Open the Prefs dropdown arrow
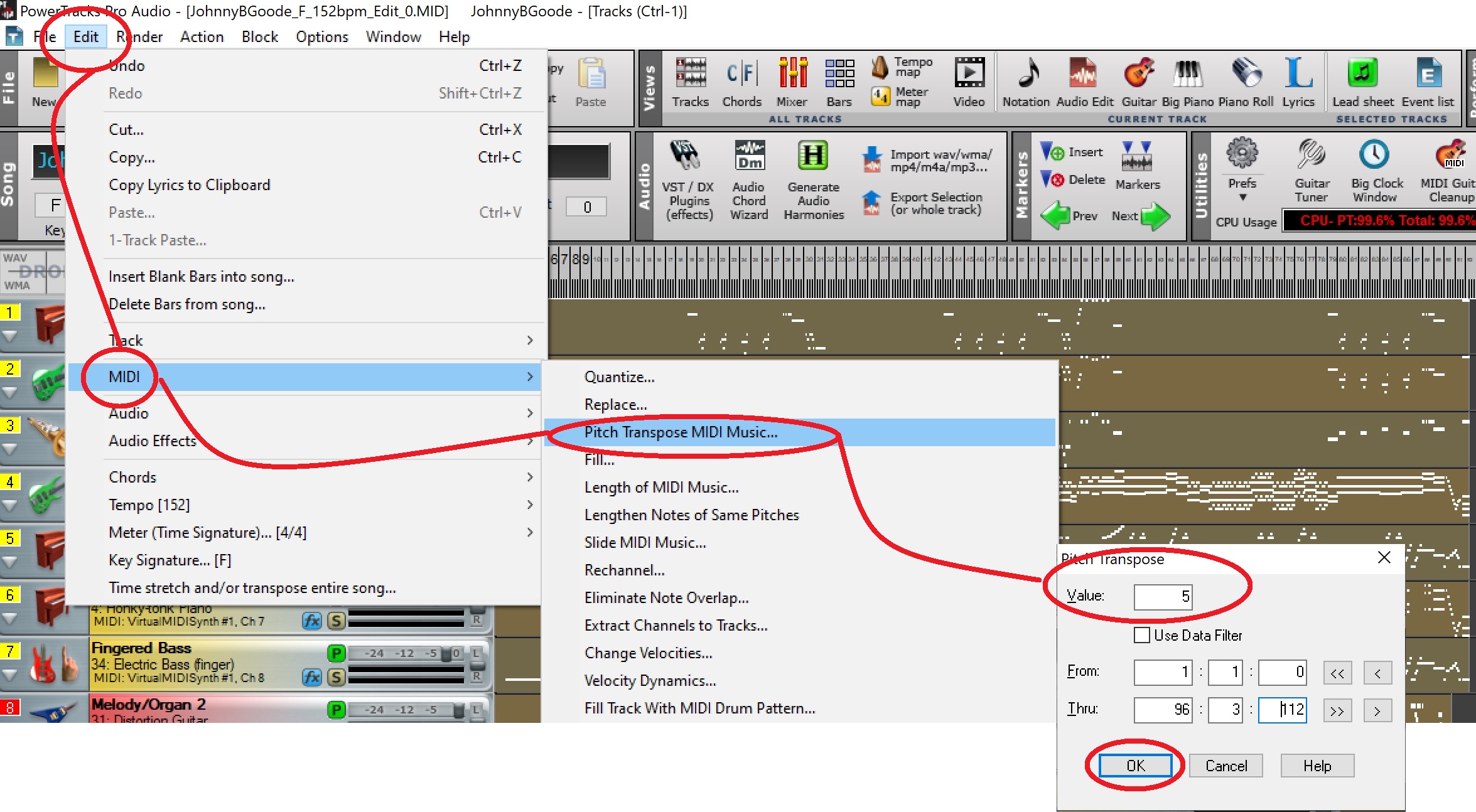Image resolution: width=1476 pixels, height=812 pixels. tap(1242, 198)
